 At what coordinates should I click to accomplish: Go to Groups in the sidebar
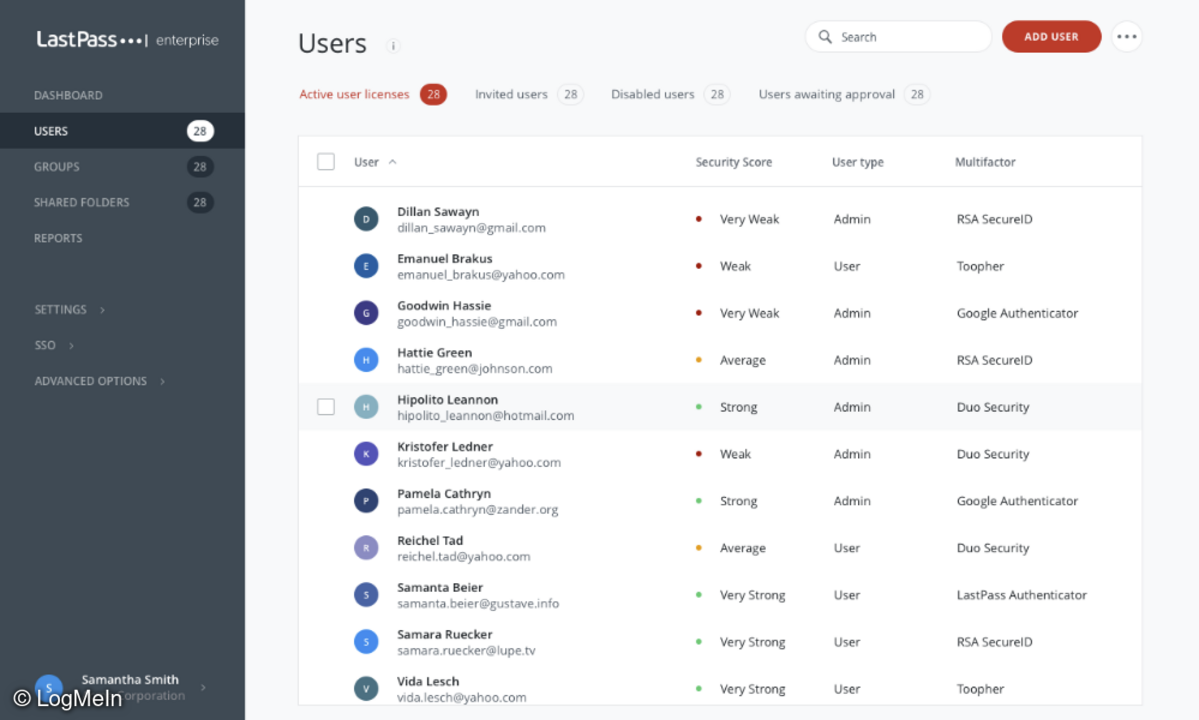pyautogui.click(x=57, y=167)
